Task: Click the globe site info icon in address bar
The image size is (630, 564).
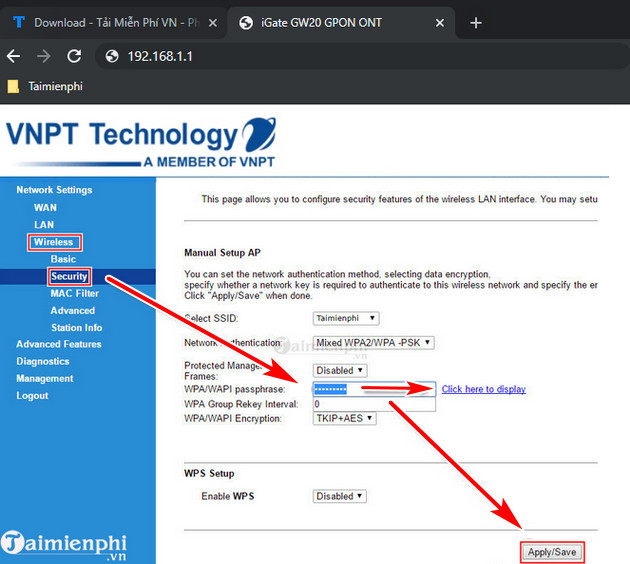Action: tap(112, 56)
